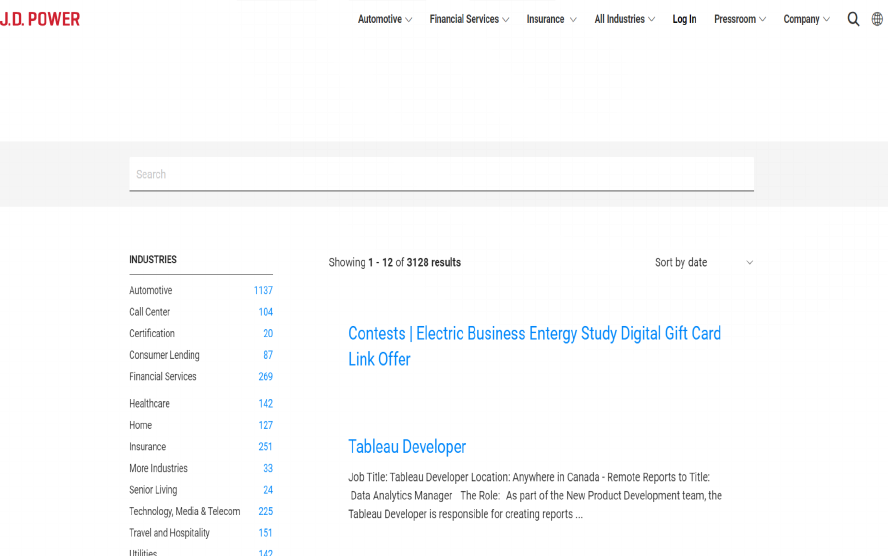The image size is (888, 556).
Task: Open the Financial Services dropdown
Action: click(469, 19)
